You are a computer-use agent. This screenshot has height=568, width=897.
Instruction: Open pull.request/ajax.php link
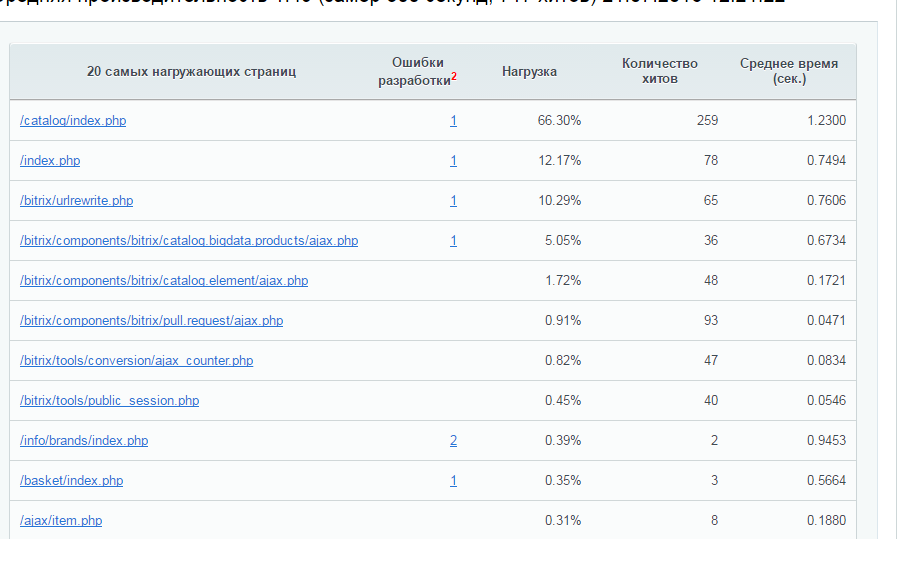tap(152, 321)
